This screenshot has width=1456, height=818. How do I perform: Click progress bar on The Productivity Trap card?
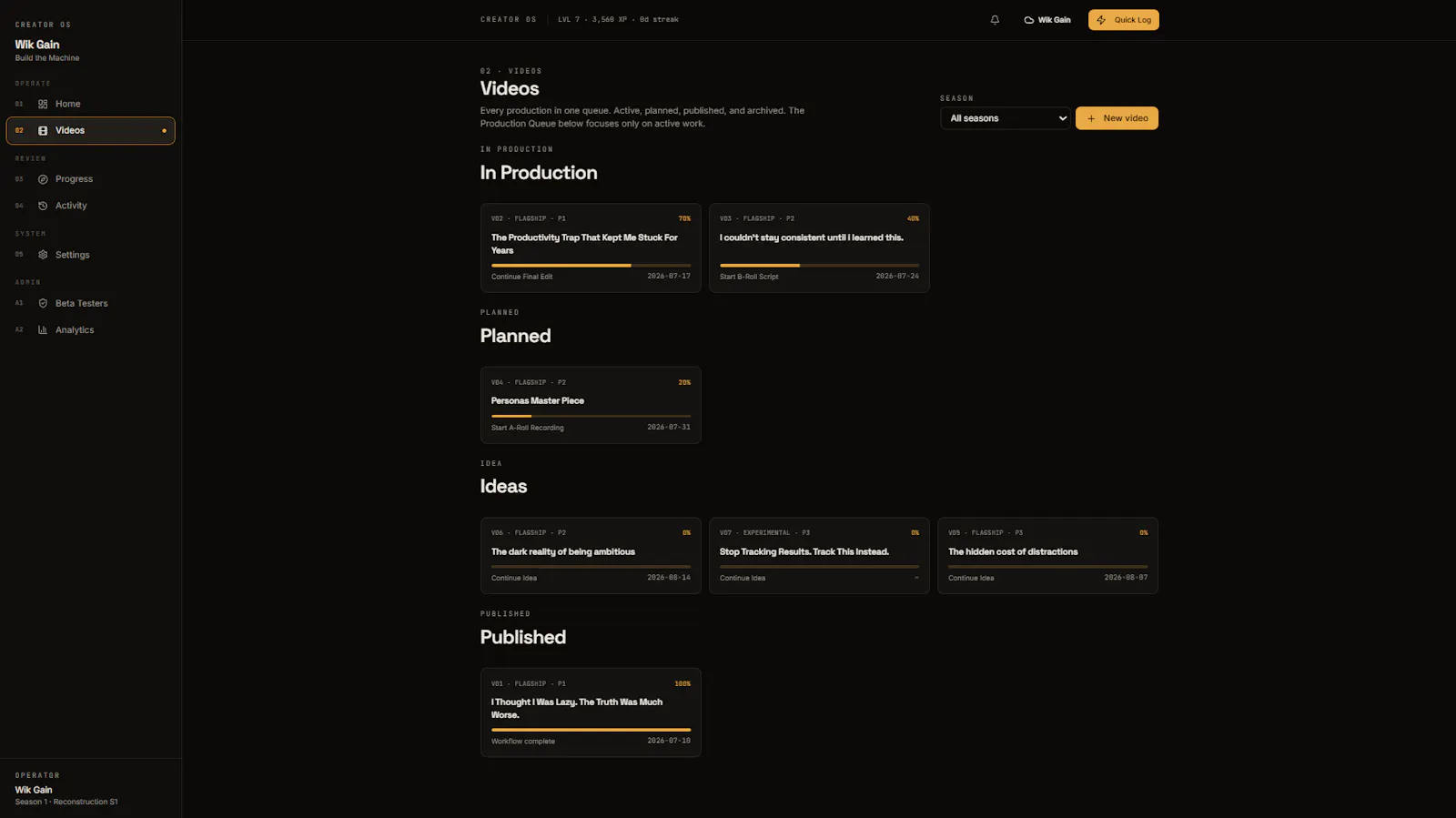591,266
